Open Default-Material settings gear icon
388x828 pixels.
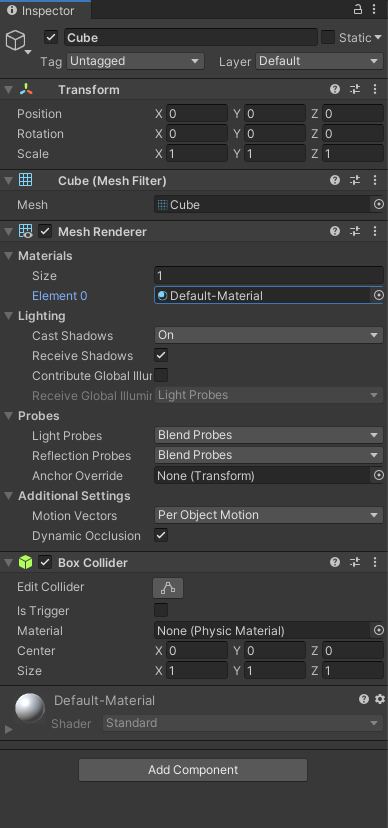coord(380,699)
